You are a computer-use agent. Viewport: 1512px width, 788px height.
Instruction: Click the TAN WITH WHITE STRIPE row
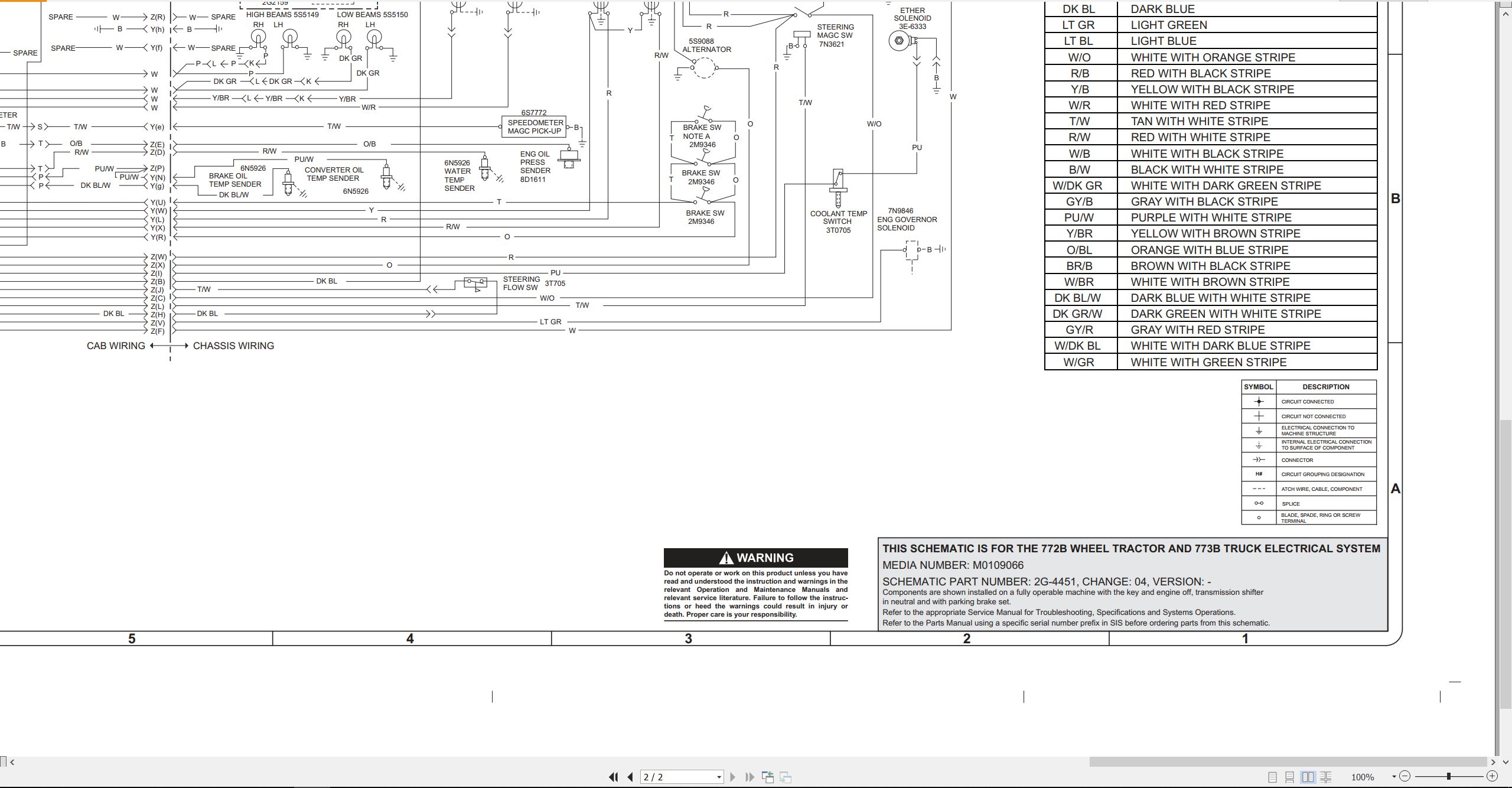(1211, 121)
